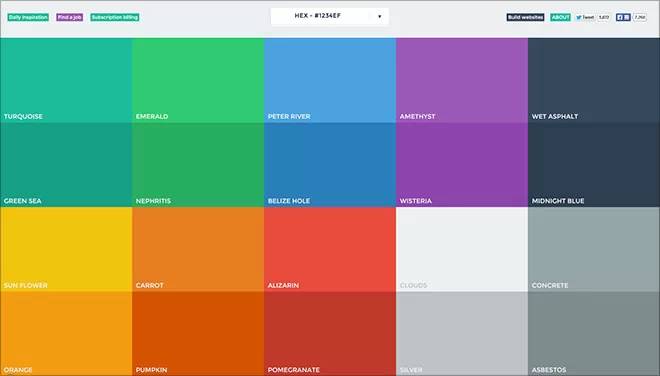Open the Build websites link
660x376 pixels.
pyautogui.click(x=525, y=17)
